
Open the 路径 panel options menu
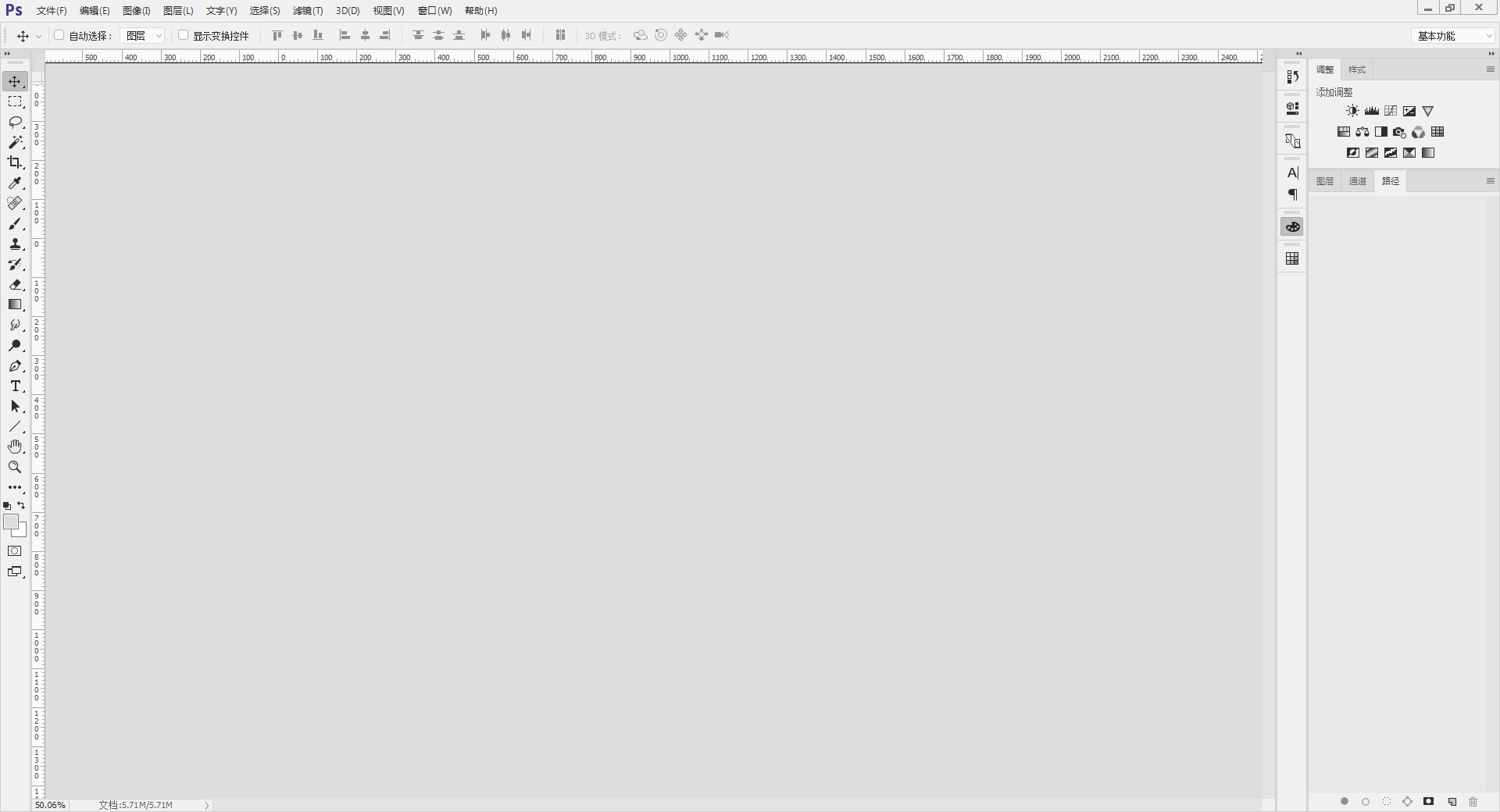[1490, 181]
